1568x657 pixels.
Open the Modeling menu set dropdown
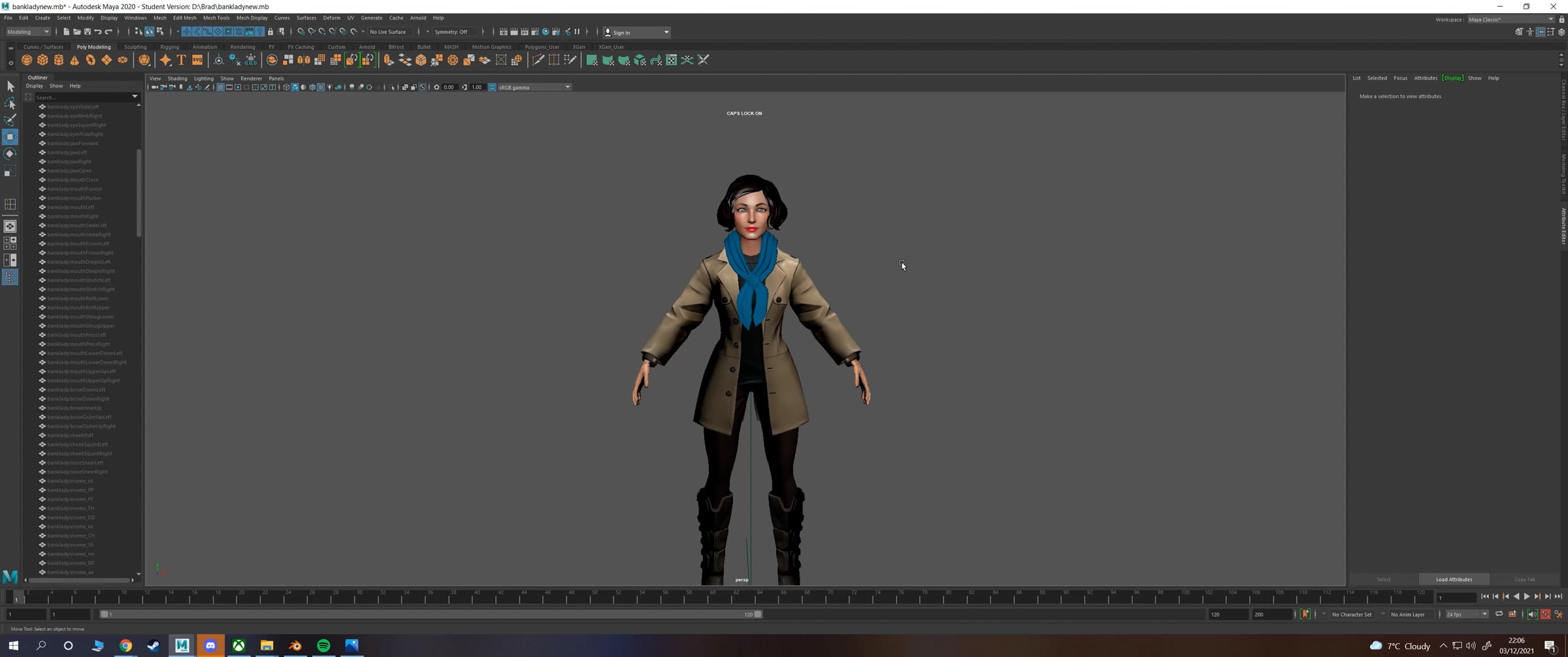28,32
